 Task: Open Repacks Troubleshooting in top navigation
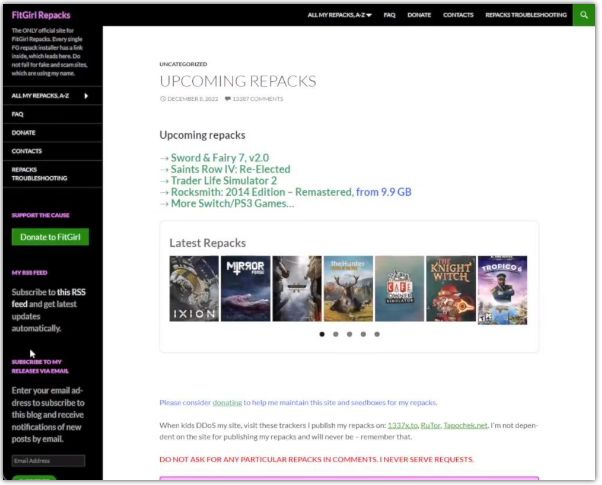526,15
